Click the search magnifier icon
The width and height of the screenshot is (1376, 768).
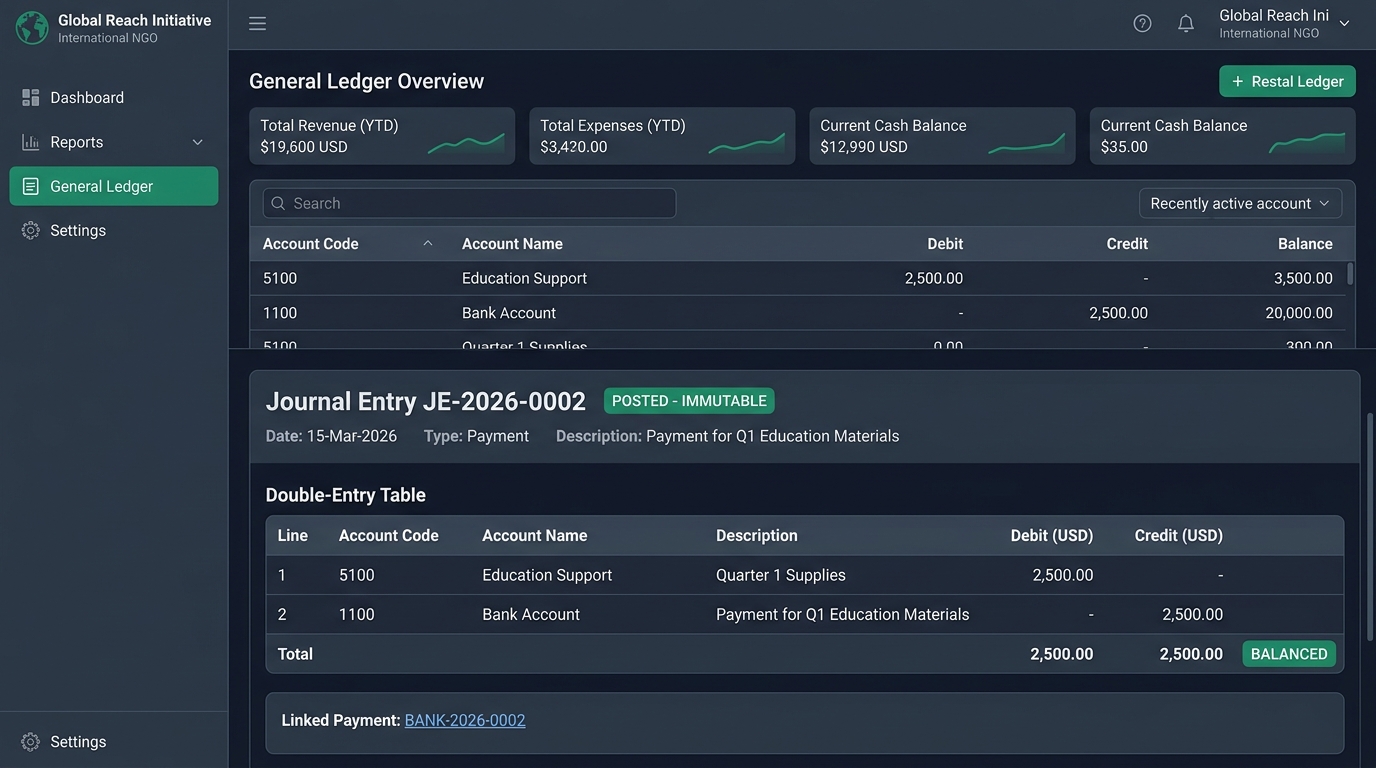click(x=278, y=203)
